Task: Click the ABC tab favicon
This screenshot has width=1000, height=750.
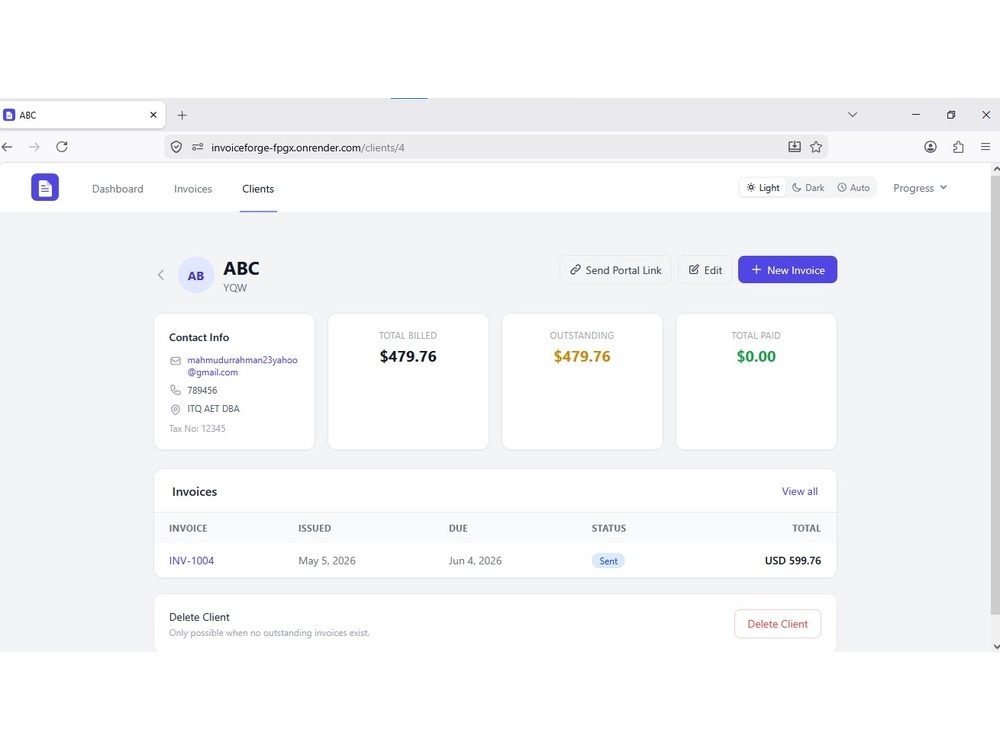Action: (9, 115)
